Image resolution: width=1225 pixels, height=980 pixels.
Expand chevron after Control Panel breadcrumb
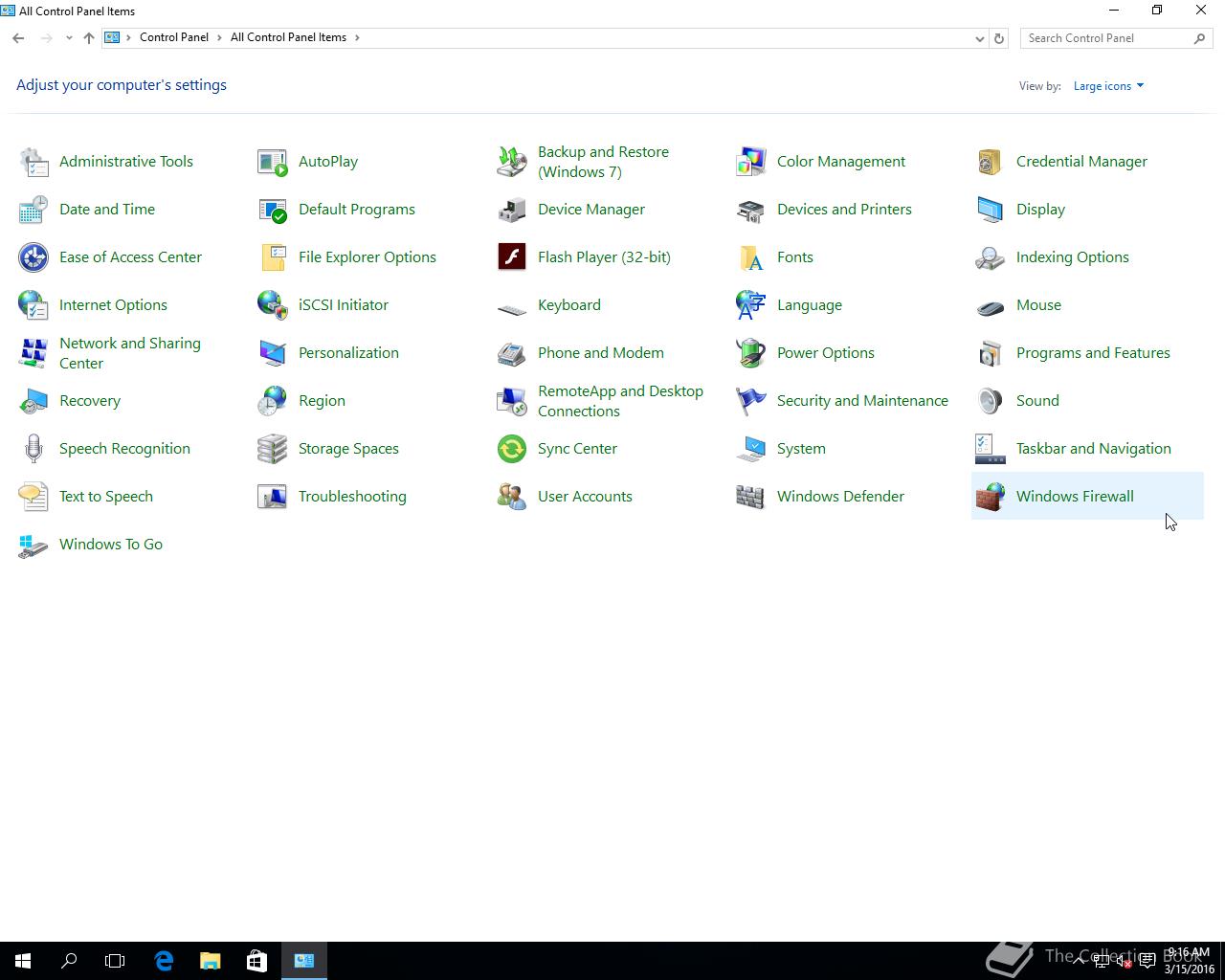pyautogui.click(x=219, y=37)
